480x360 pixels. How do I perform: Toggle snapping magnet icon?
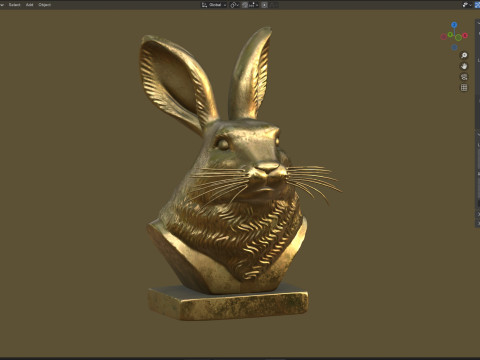coord(245,5)
